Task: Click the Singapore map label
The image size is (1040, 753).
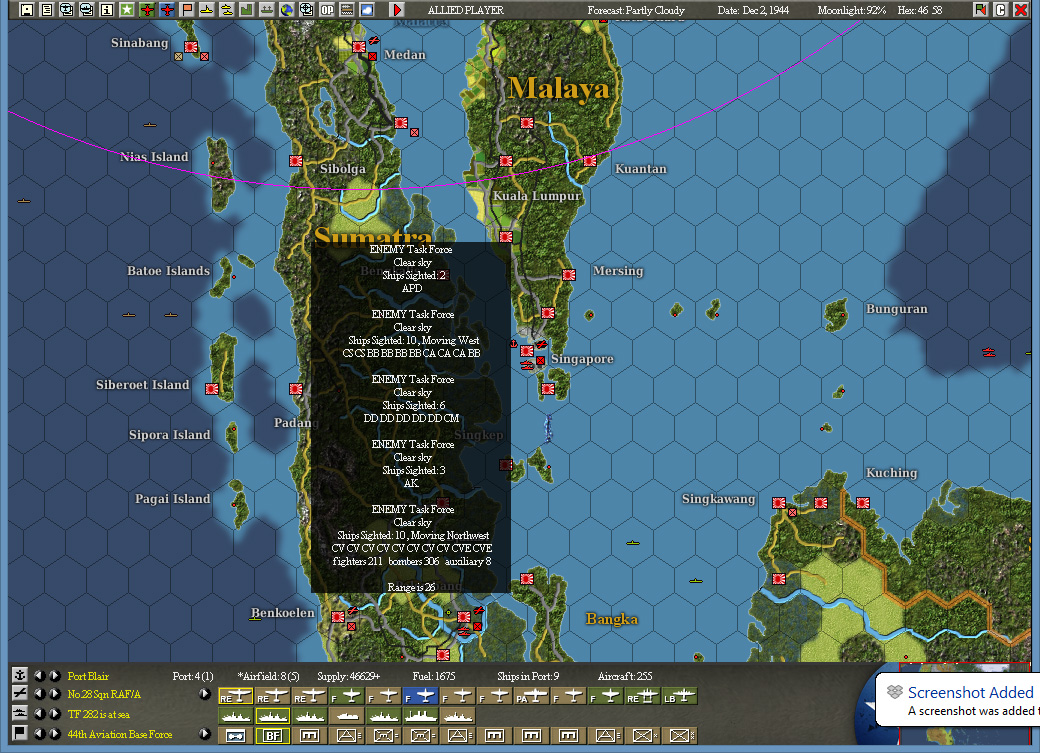Action: [582, 359]
